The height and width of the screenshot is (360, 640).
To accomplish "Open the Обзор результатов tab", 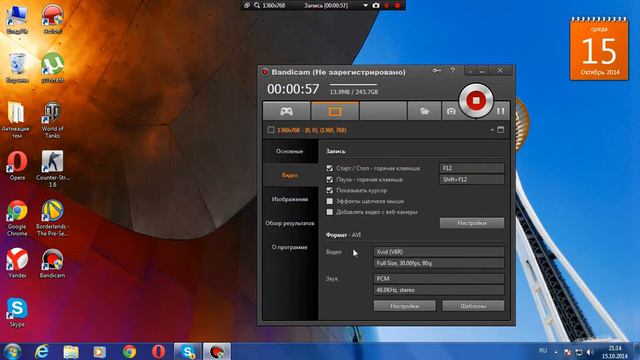I will (290, 223).
